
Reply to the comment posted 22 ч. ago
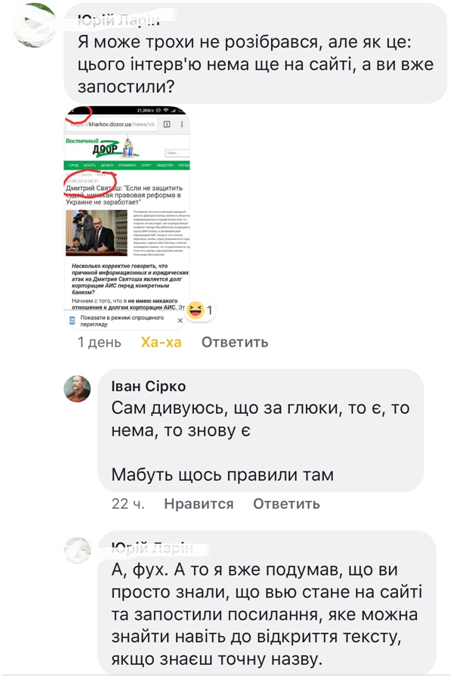point(287,504)
